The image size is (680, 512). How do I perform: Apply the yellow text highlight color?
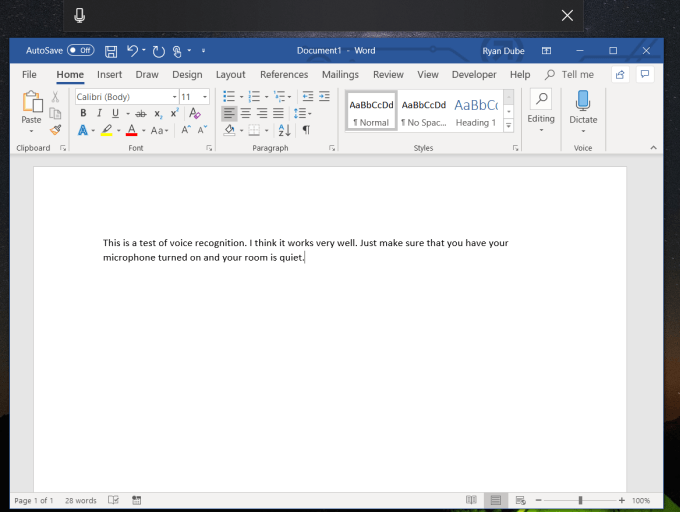107,130
